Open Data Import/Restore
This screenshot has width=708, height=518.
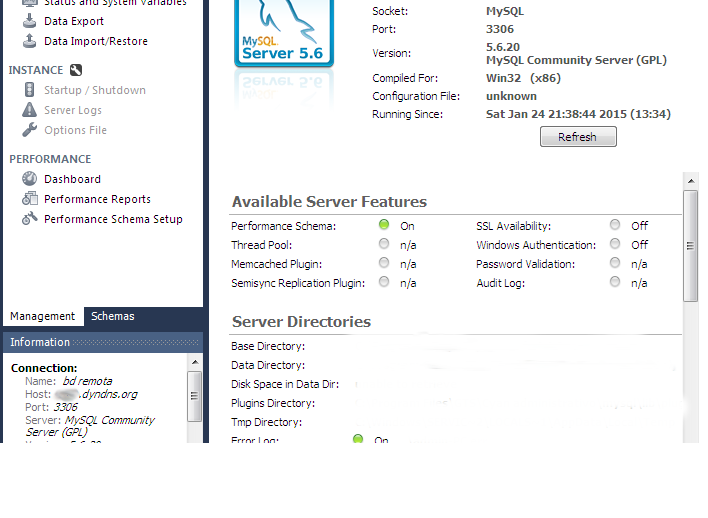(x=96, y=41)
